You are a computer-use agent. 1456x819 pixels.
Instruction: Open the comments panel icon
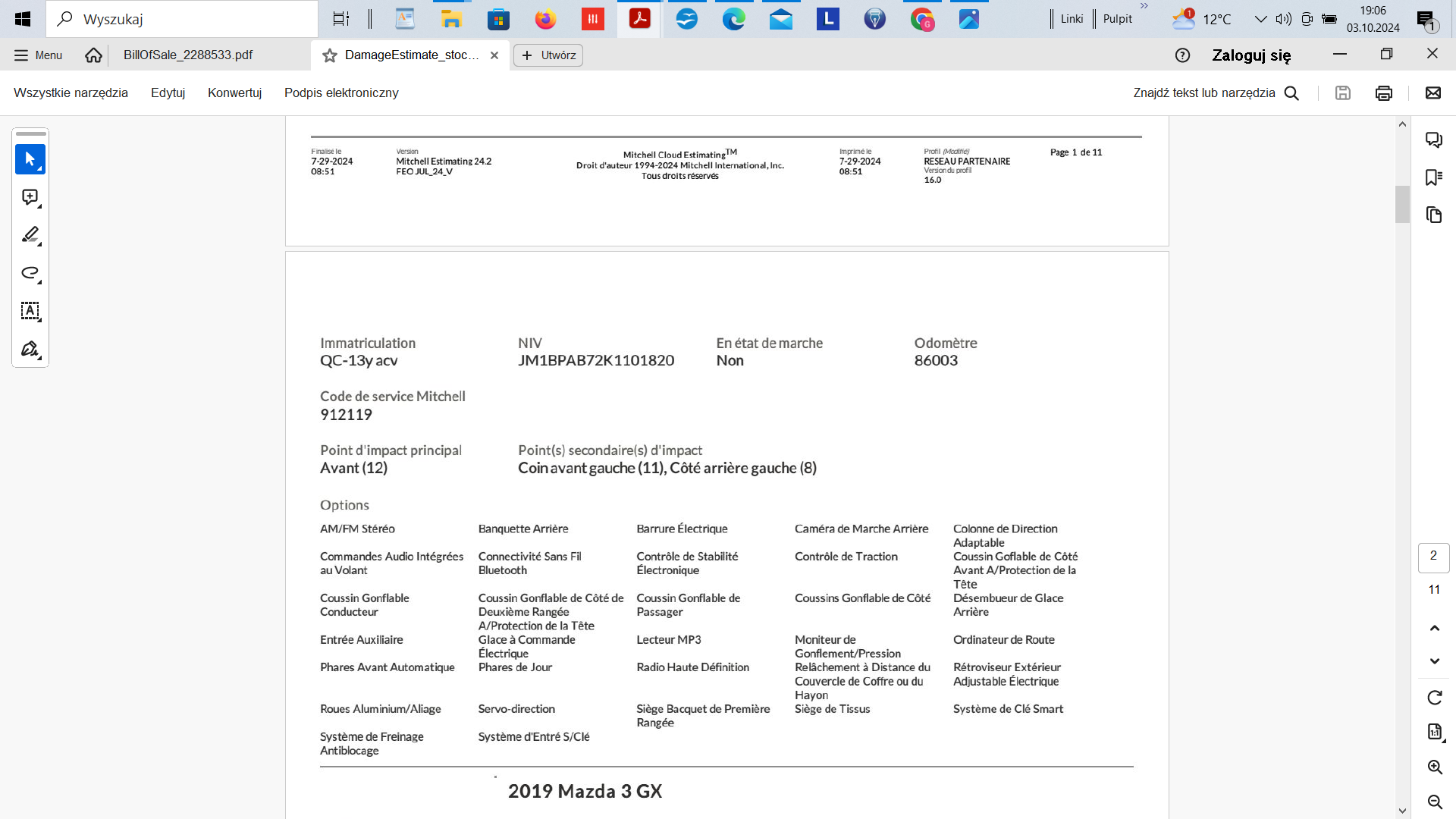click(x=1433, y=140)
